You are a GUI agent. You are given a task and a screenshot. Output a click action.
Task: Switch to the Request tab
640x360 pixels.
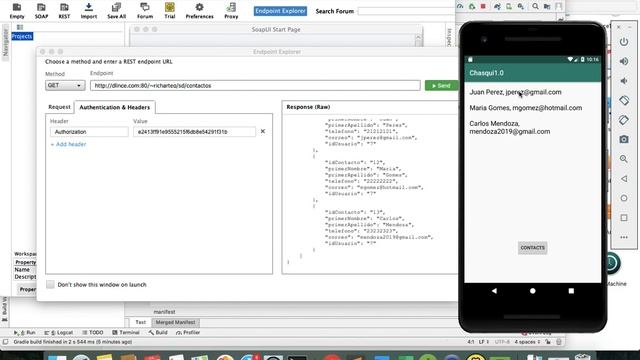pyautogui.click(x=59, y=107)
